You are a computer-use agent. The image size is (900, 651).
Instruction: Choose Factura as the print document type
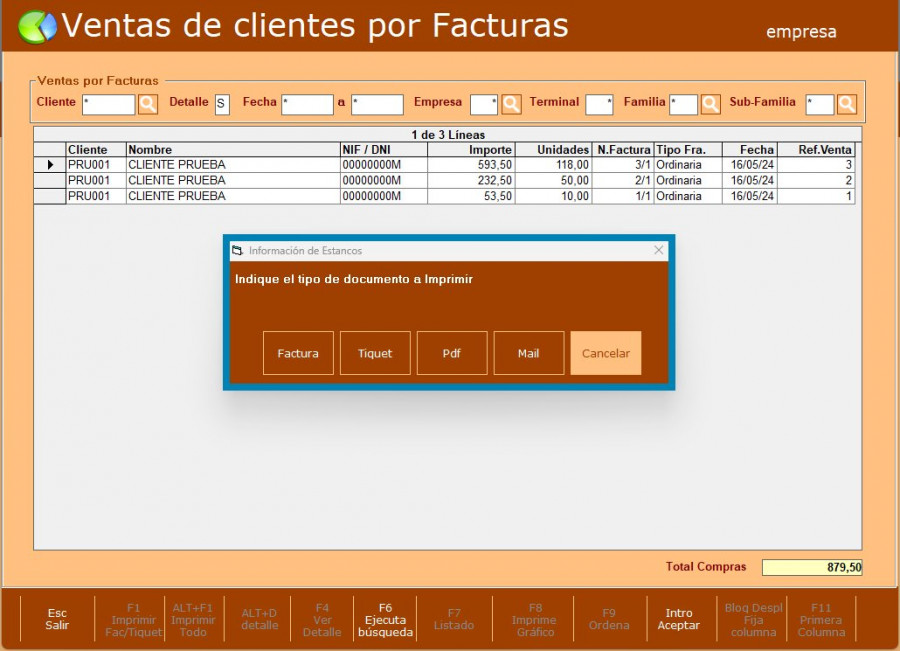tap(298, 353)
